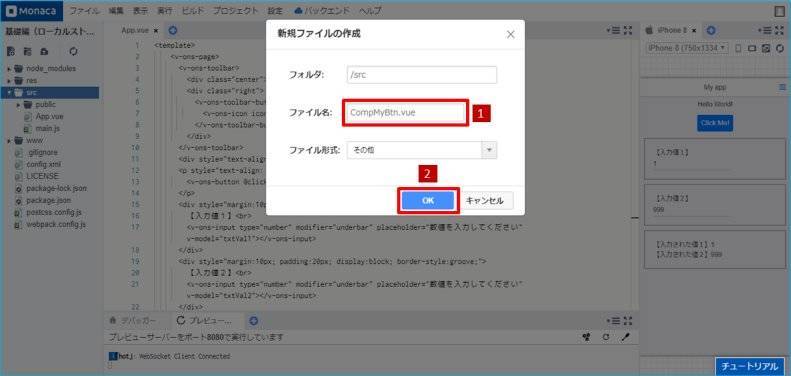791x376 pixels.
Task: Click the portrait orientation icon
Action: 738,48
